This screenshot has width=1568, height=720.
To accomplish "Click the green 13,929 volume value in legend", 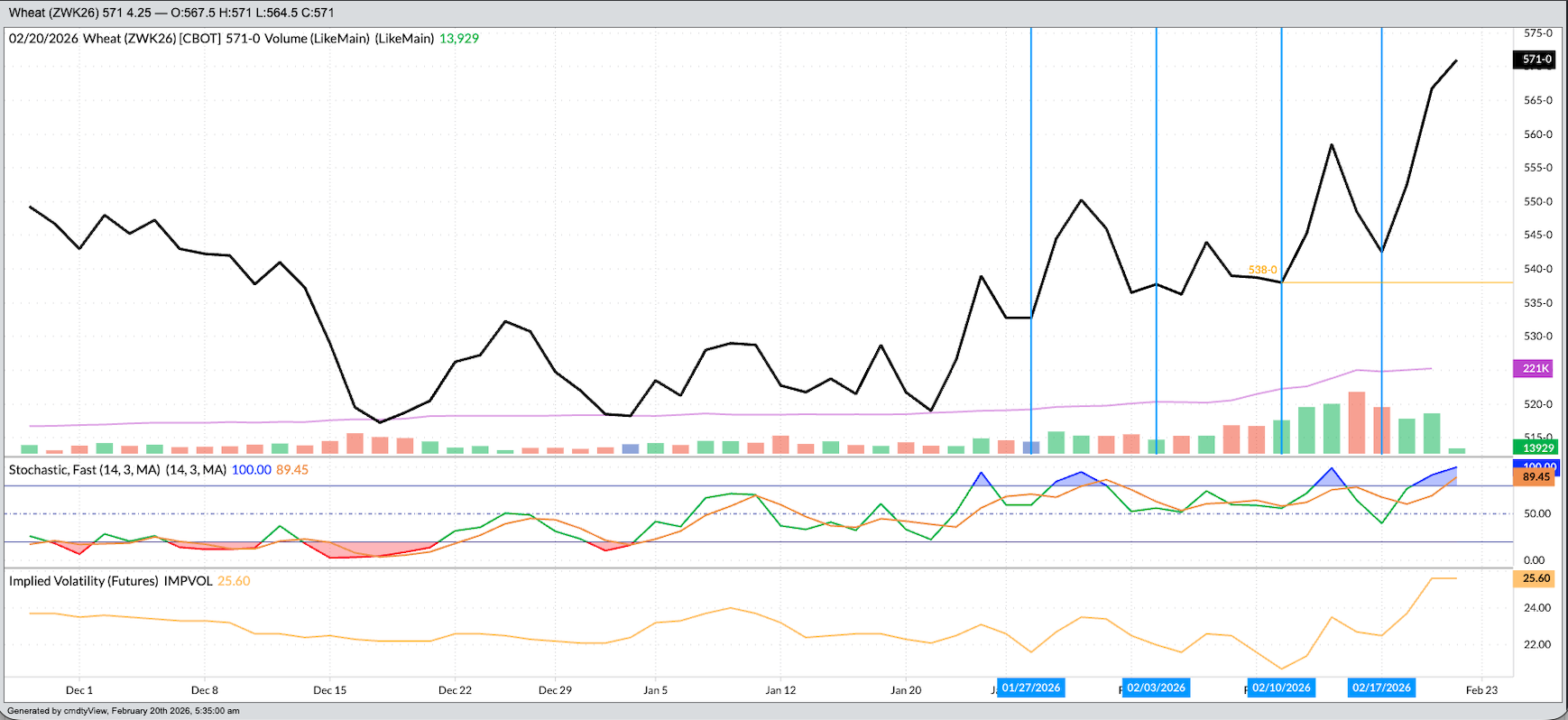I will (x=458, y=39).
